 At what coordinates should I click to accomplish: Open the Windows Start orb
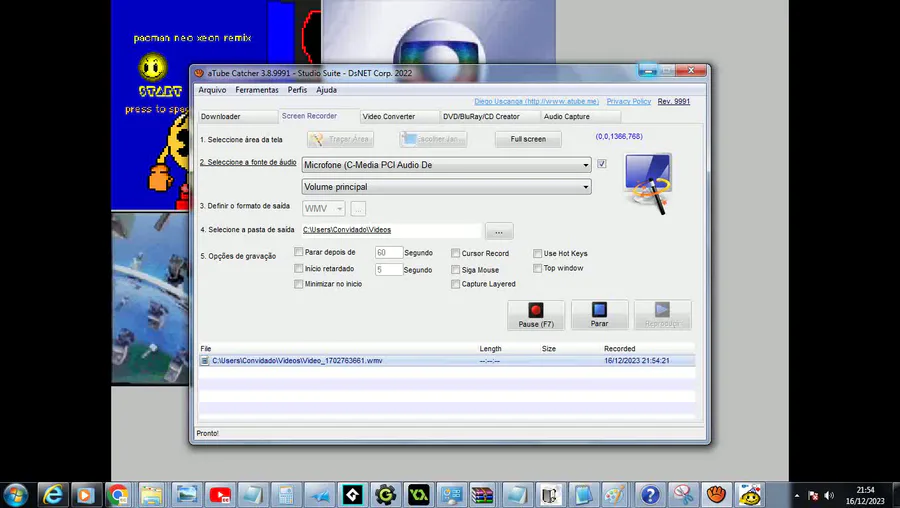[x=15, y=495]
